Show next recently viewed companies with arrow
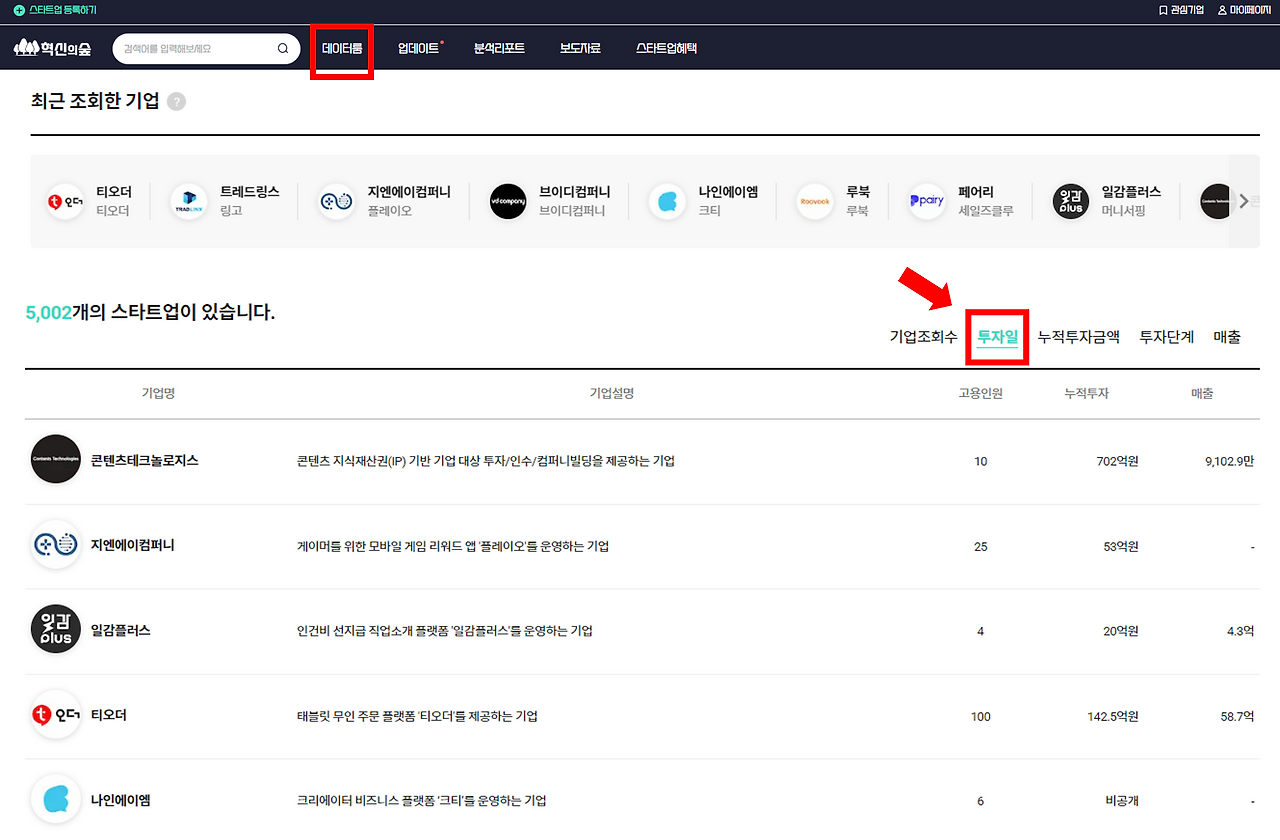 (x=1244, y=201)
